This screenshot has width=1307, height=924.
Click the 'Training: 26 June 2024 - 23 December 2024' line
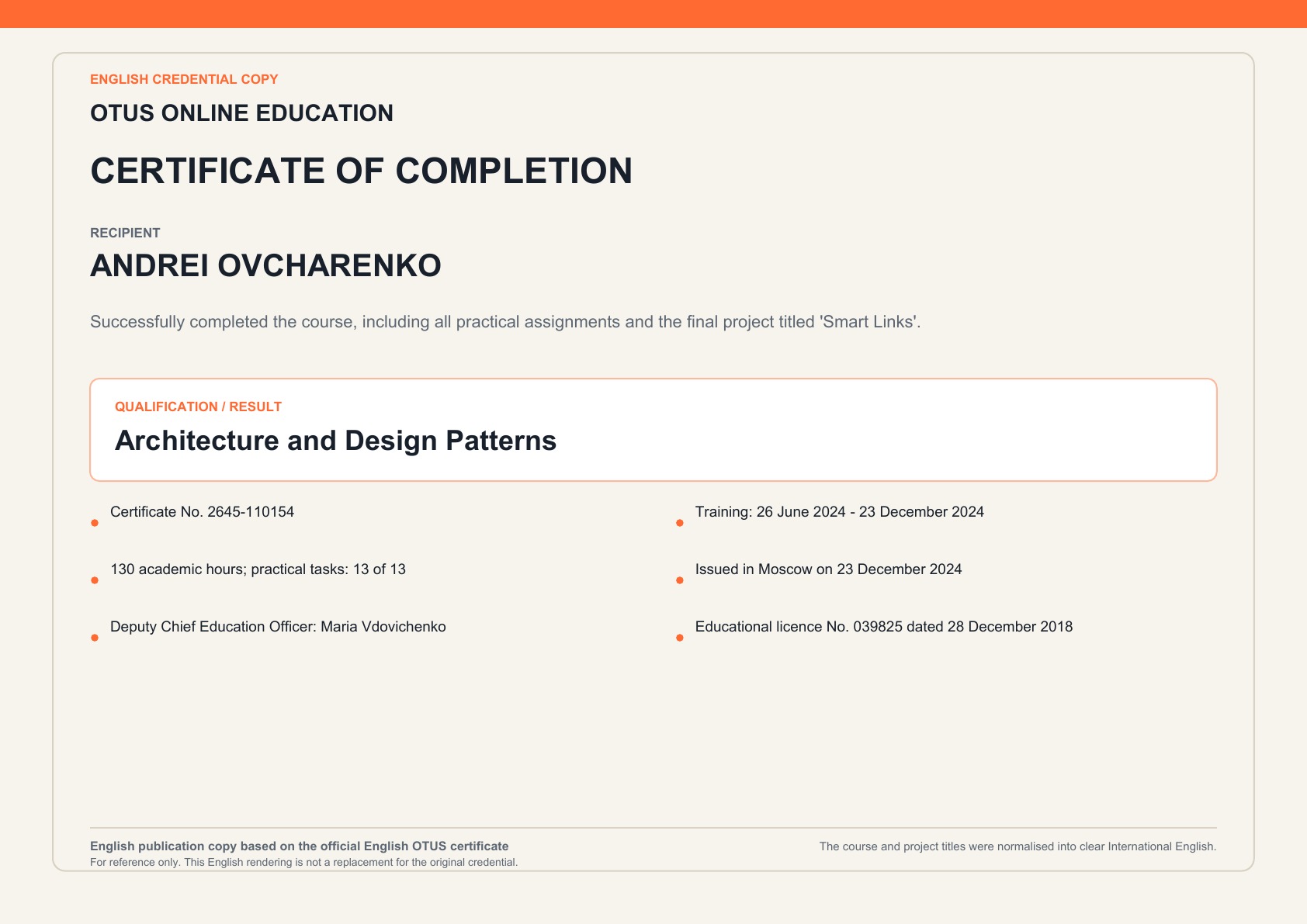(x=839, y=512)
